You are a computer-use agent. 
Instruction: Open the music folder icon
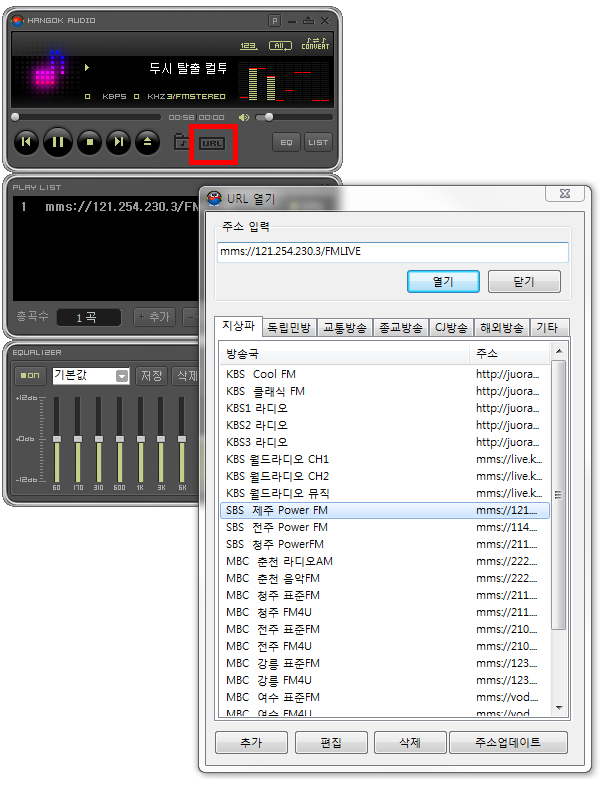181,142
